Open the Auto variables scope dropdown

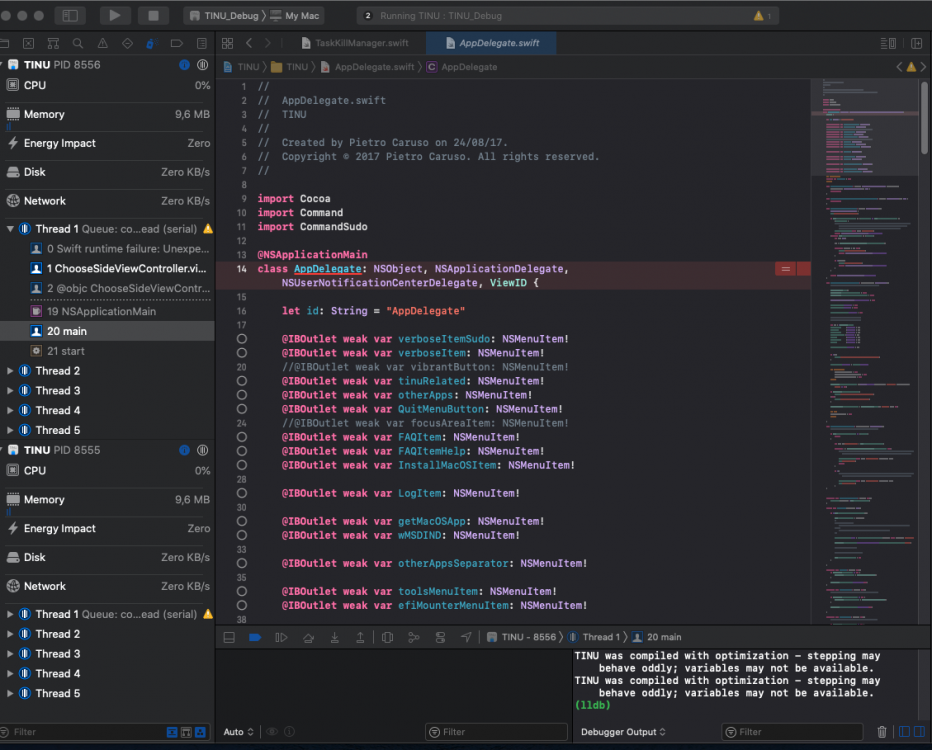[238, 732]
